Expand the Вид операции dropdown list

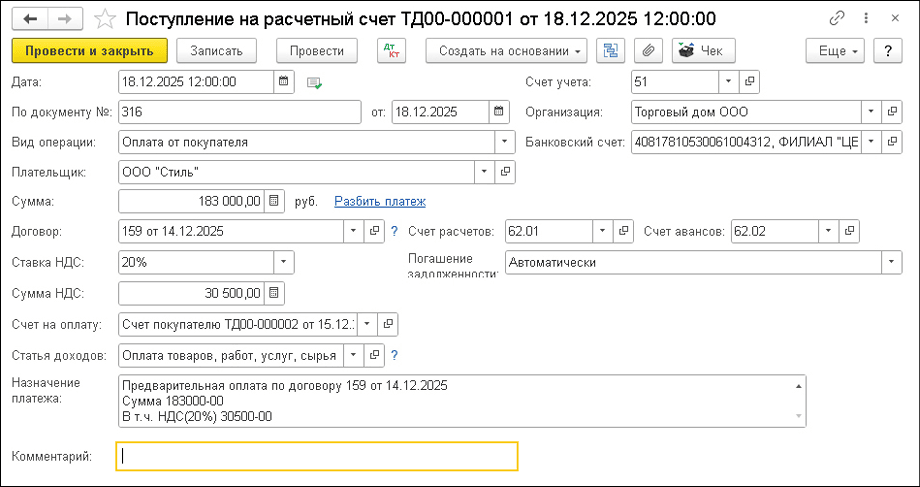tap(504, 142)
